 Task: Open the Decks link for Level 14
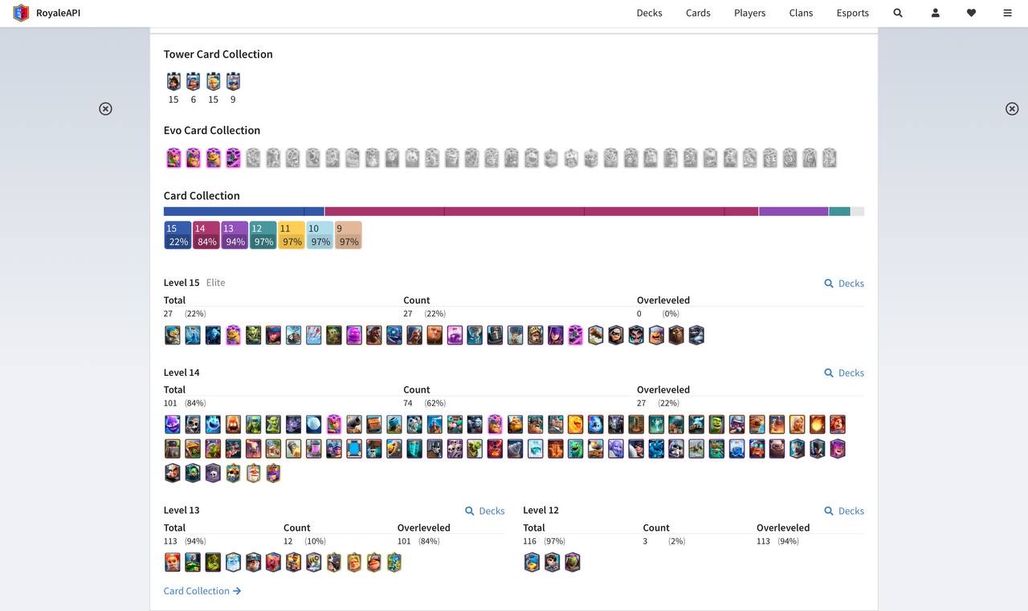coord(844,373)
